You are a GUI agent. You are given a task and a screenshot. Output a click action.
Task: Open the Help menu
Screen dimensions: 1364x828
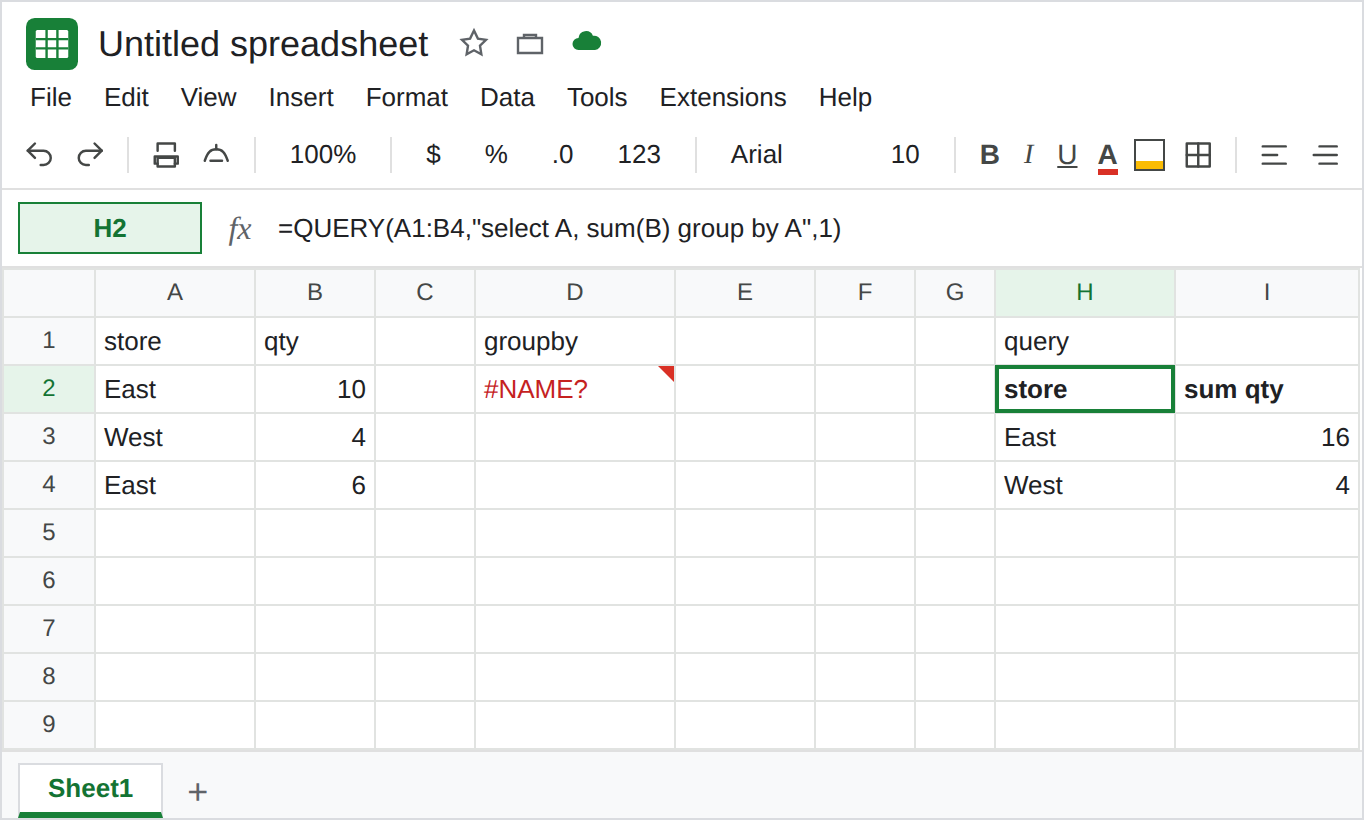[x=845, y=97]
